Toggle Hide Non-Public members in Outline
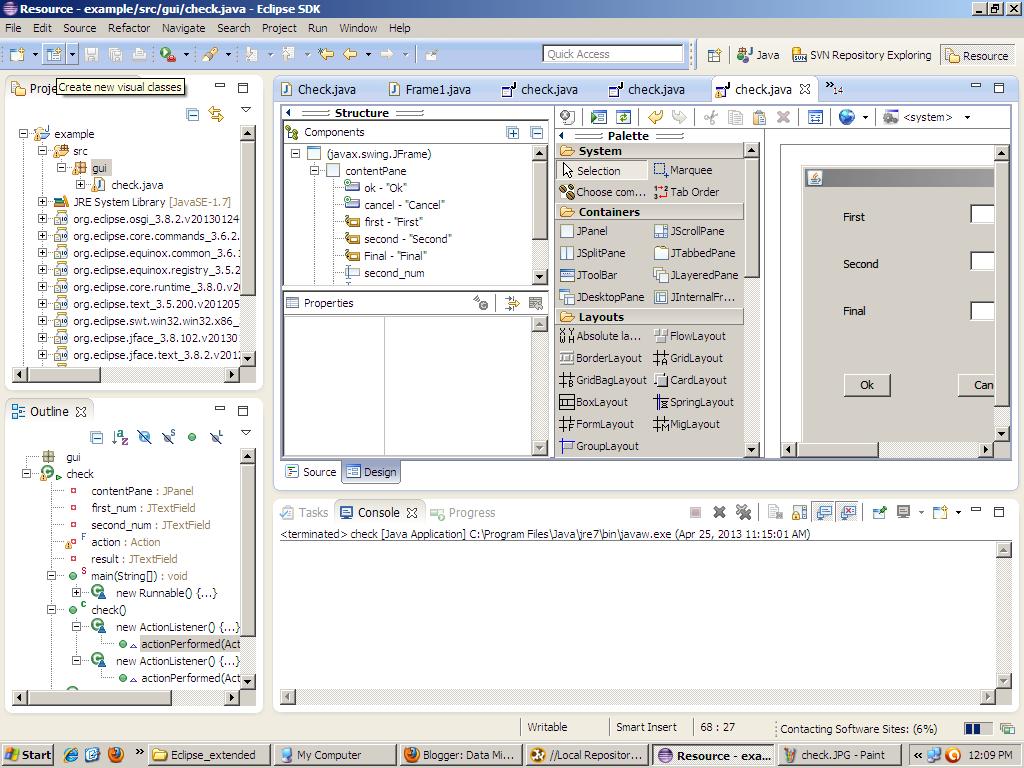This screenshot has height=768, width=1024. pyautogui.click(x=192, y=437)
